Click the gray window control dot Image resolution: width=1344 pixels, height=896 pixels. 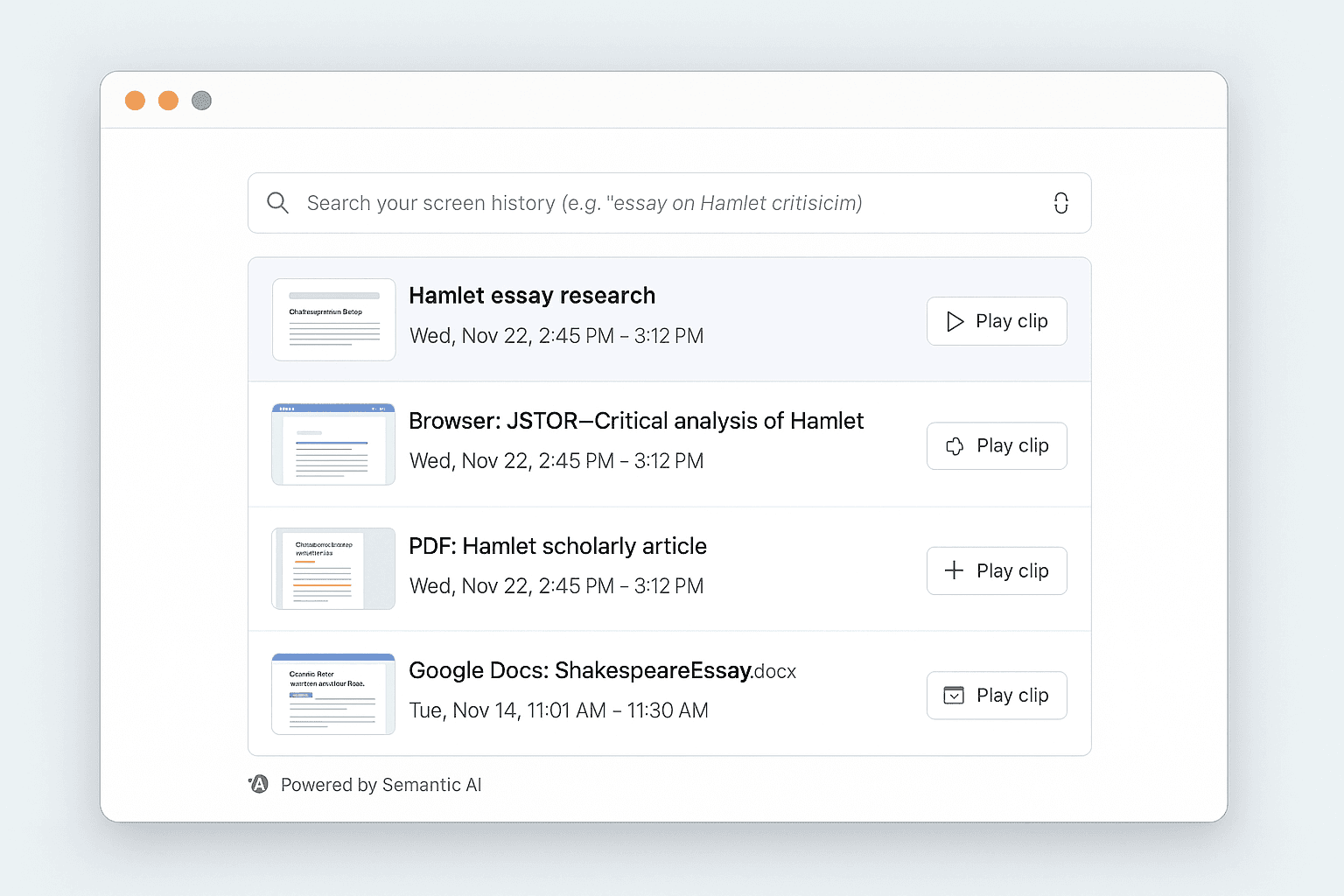[x=201, y=101]
